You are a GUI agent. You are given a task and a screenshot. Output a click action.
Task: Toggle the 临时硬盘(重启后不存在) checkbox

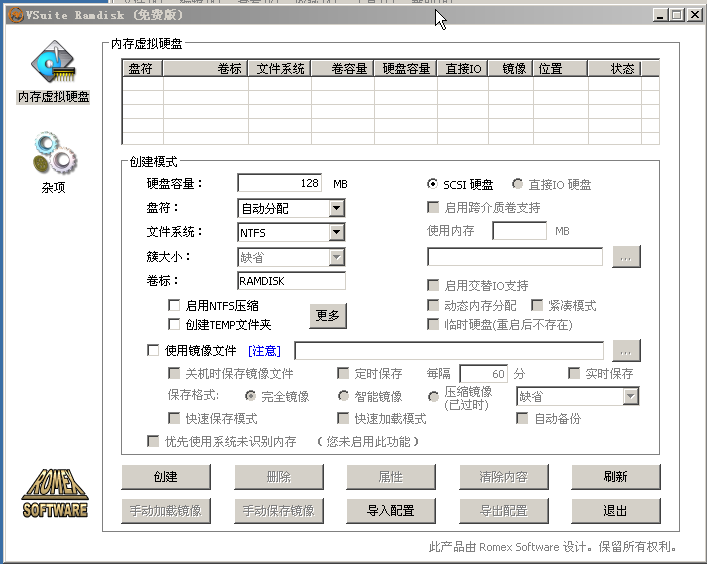click(433, 324)
